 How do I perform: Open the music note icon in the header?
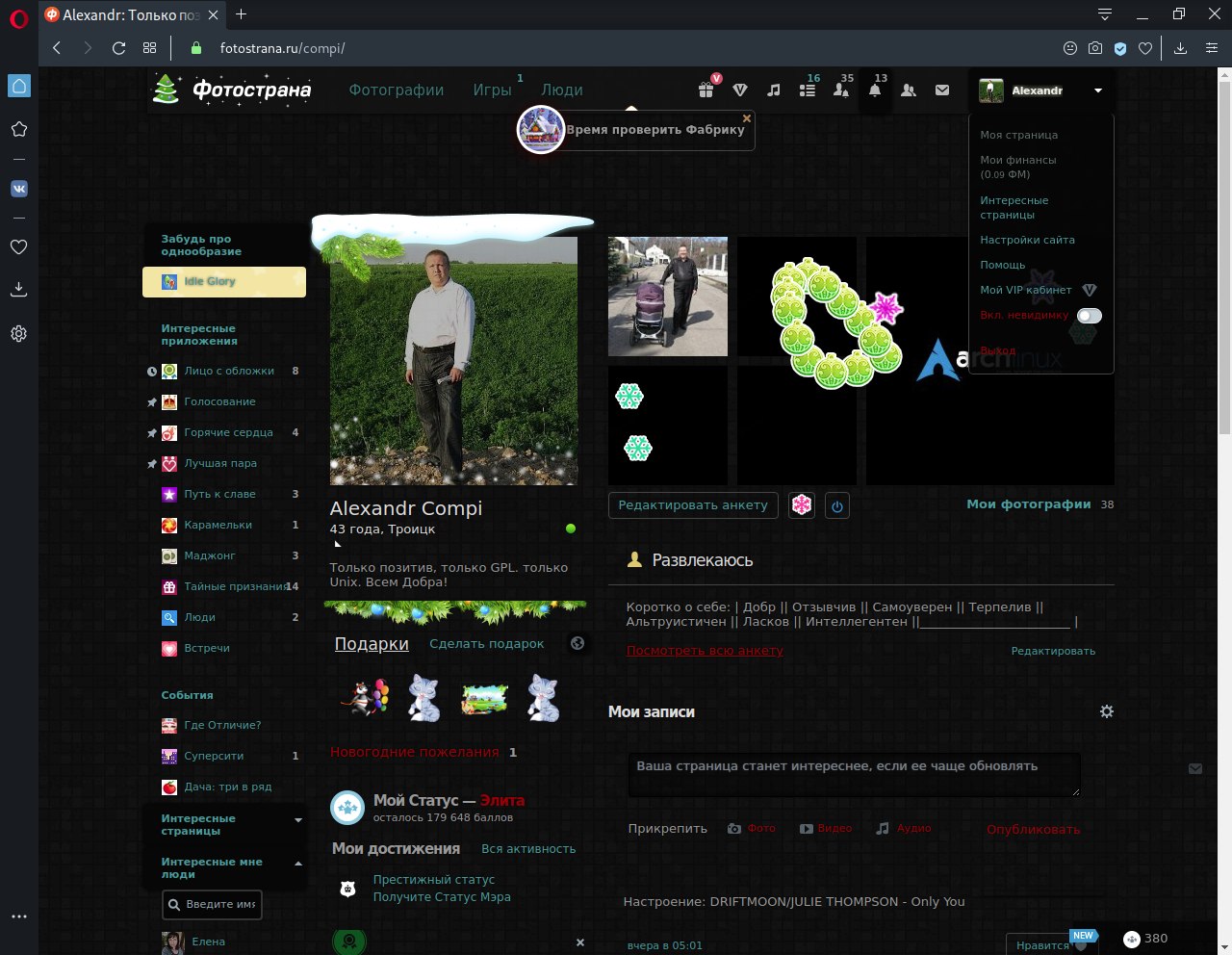pos(774,90)
